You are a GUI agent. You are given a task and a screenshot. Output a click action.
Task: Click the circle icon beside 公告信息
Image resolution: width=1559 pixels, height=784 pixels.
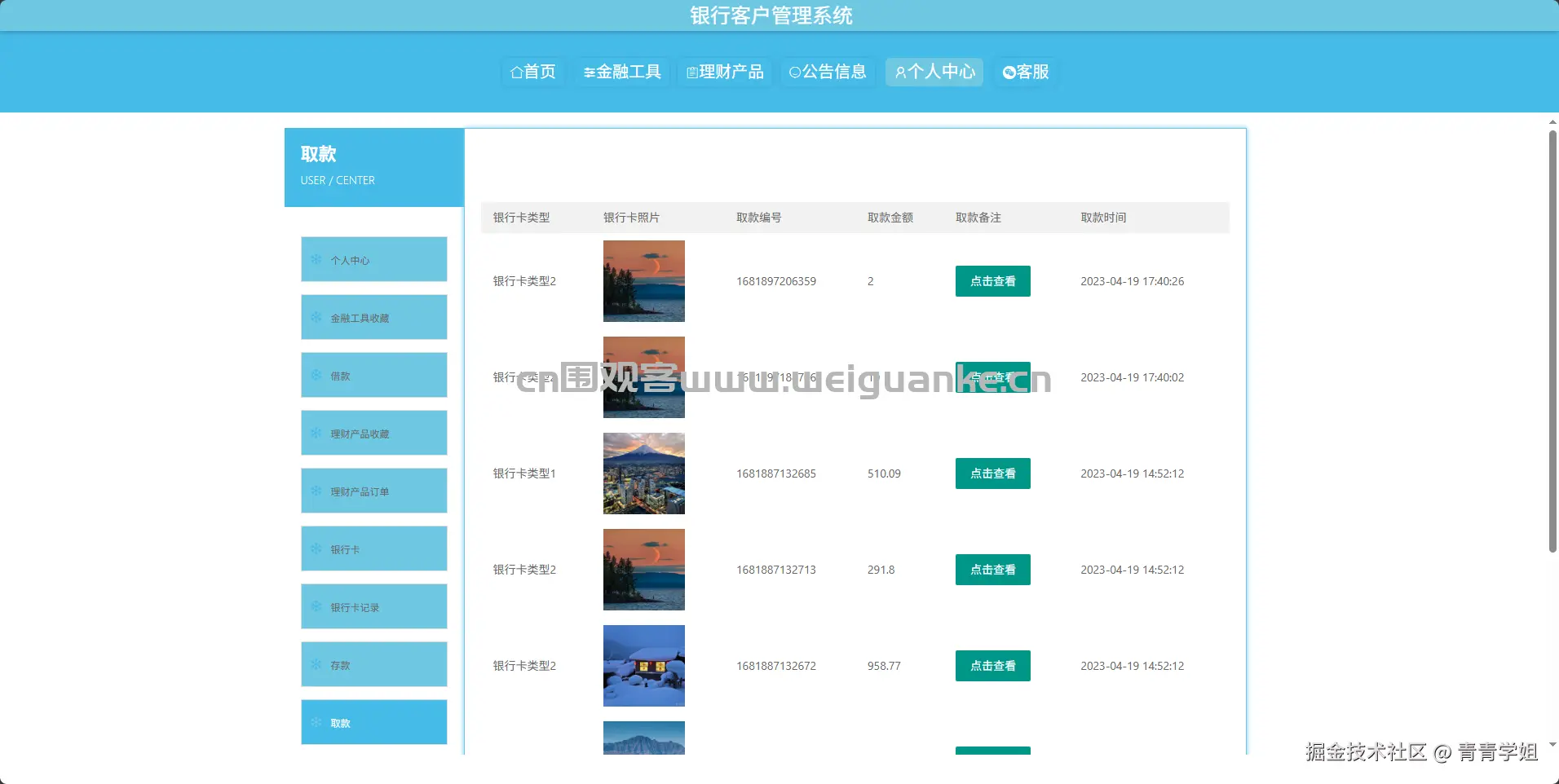[x=795, y=73]
